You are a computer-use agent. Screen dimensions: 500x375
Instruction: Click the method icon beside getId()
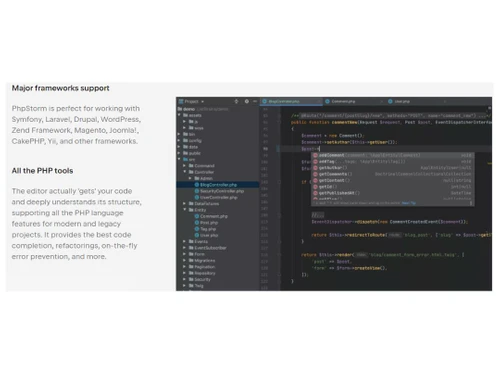(x=315, y=187)
